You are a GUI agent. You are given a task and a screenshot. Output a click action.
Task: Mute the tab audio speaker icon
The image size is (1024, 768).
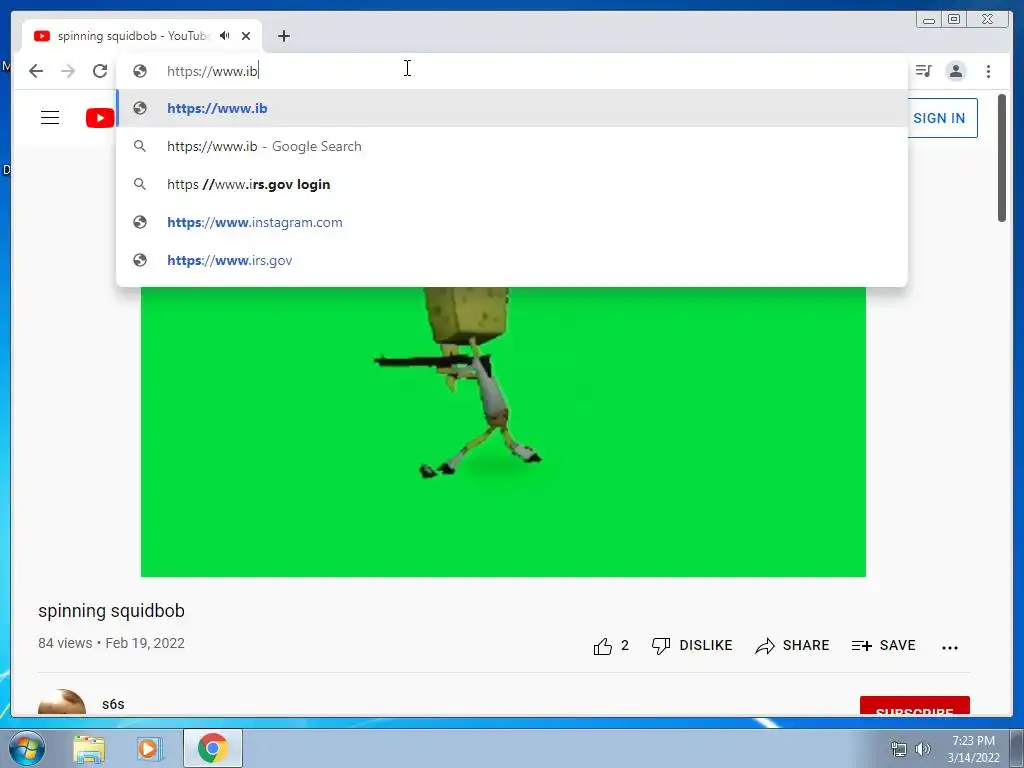(x=225, y=36)
